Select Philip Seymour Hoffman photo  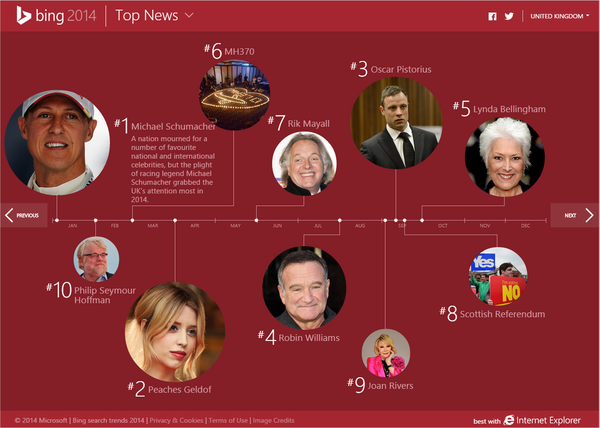click(96, 259)
